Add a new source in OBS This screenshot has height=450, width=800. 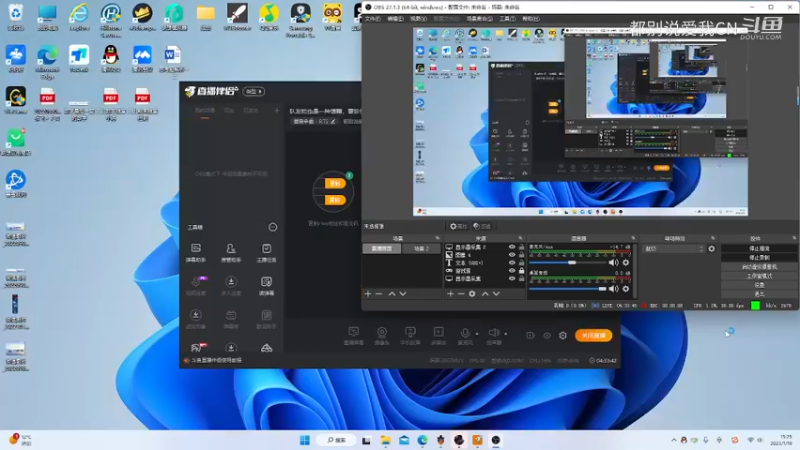[x=450, y=294]
